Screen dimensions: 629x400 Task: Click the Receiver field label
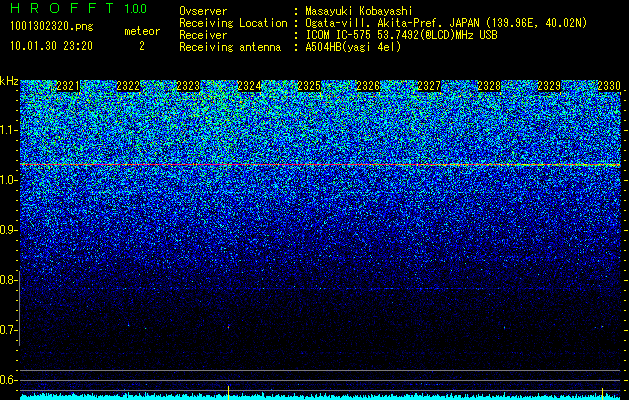(203, 35)
